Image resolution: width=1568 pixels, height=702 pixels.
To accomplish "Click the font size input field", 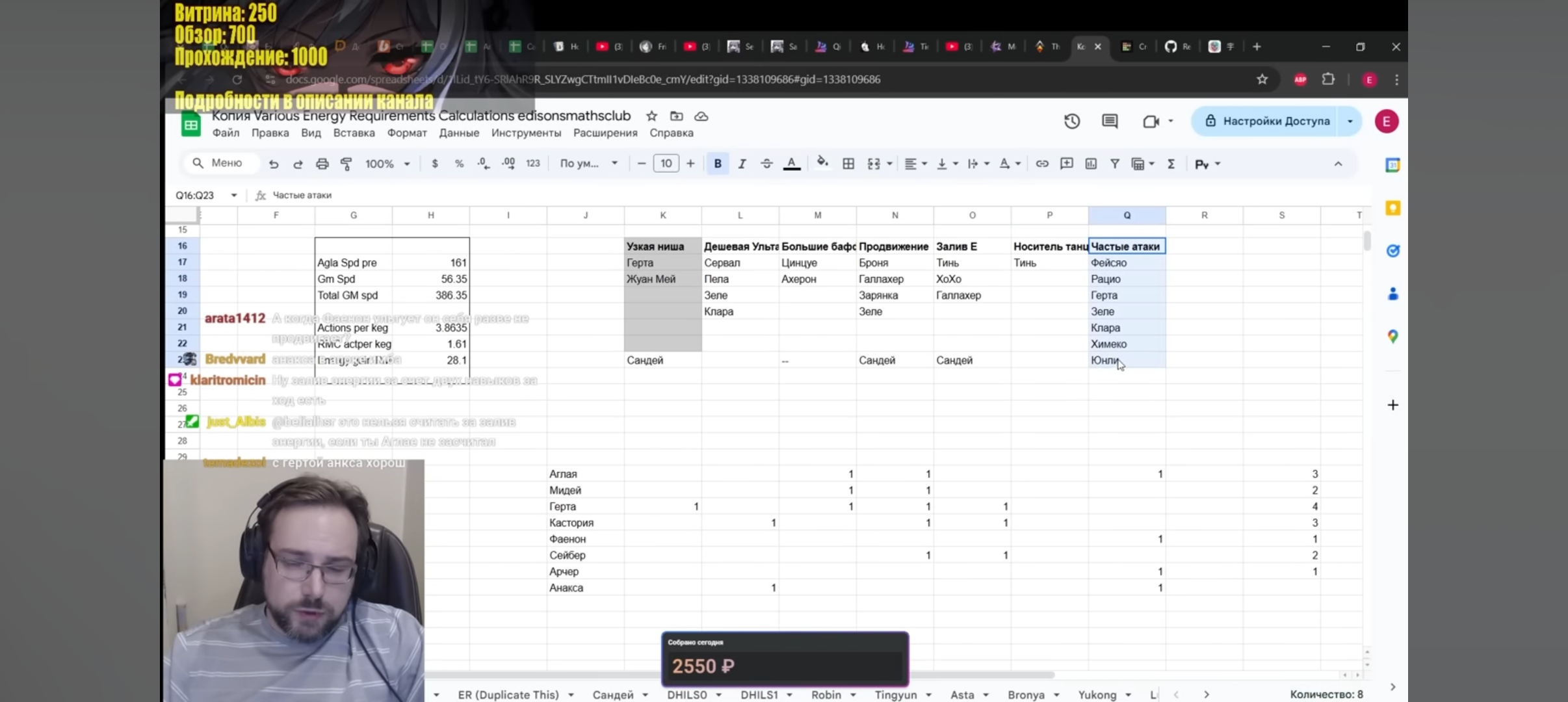I will tap(666, 164).
